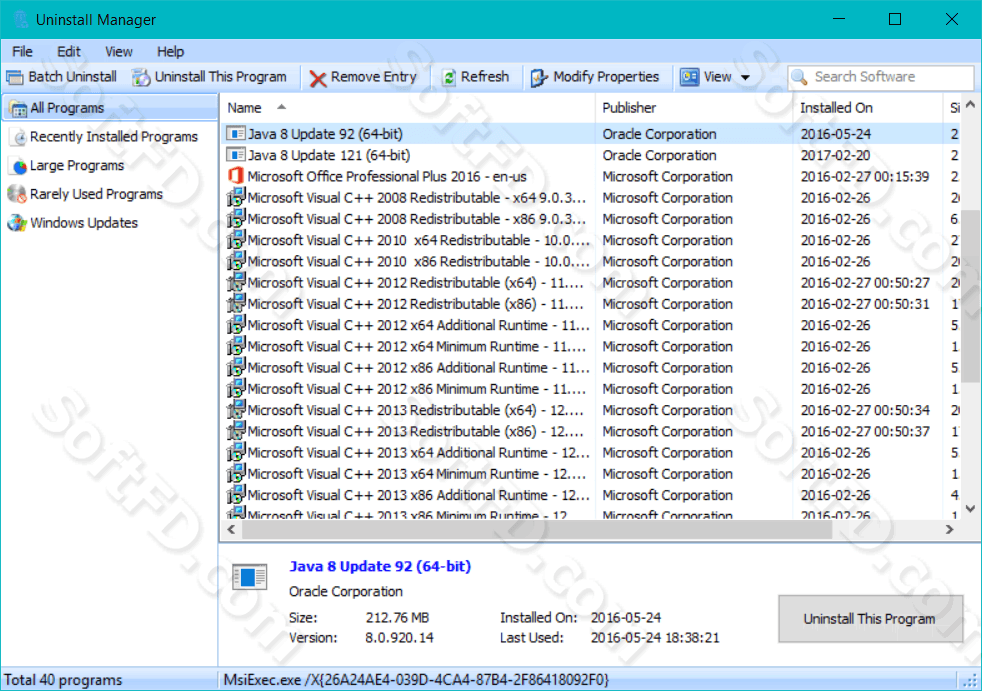Click the Microsoft Office row icon

click(235, 176)
